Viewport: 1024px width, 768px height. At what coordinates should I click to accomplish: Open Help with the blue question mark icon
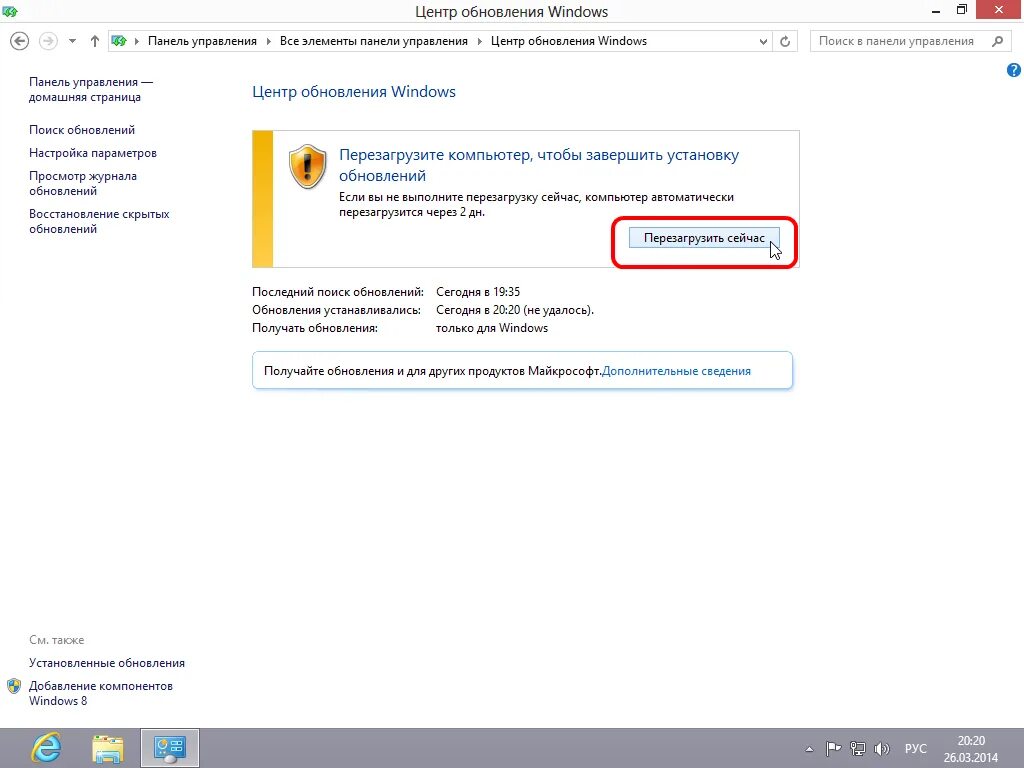point(1014,70)
